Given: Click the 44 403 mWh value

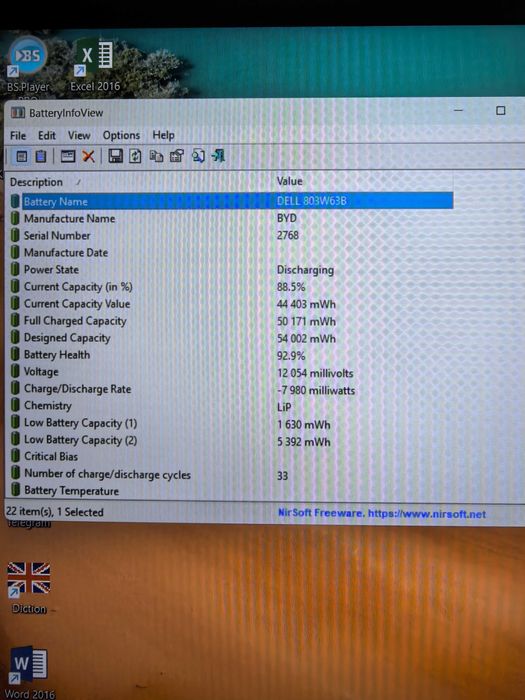Looking at the screenshot, I should [x=306, y=304].
